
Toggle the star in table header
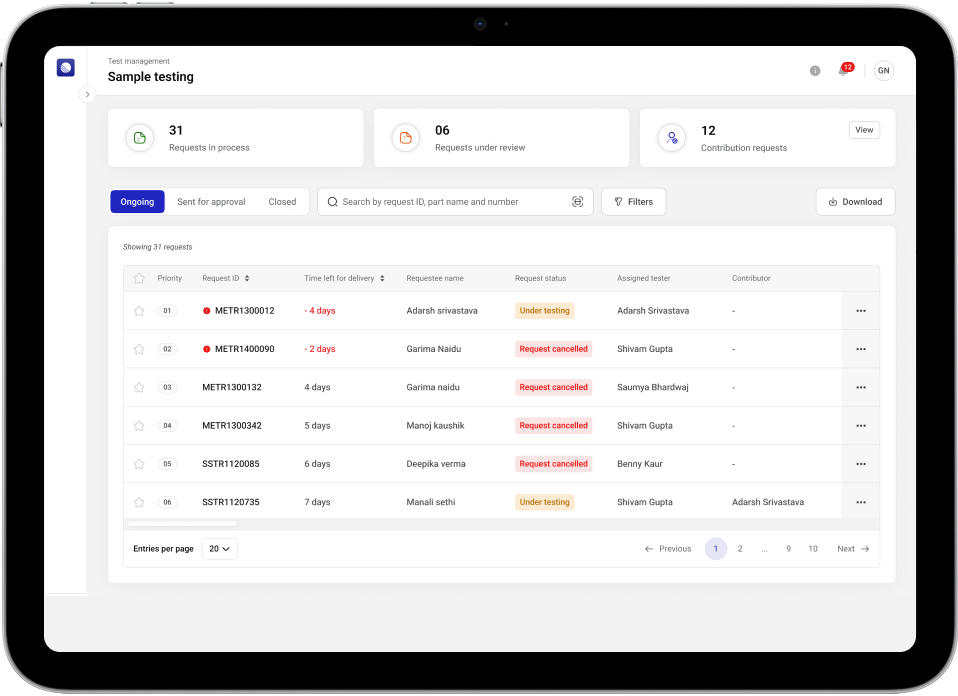pos(139,278)
